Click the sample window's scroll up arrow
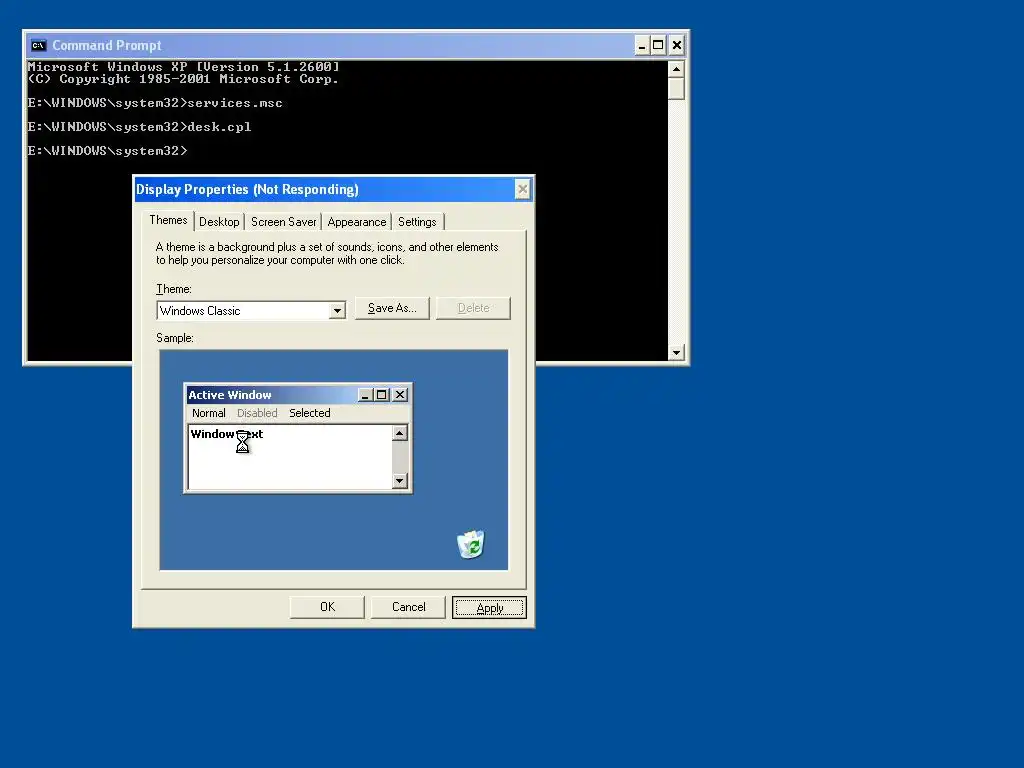 [400, 434]
